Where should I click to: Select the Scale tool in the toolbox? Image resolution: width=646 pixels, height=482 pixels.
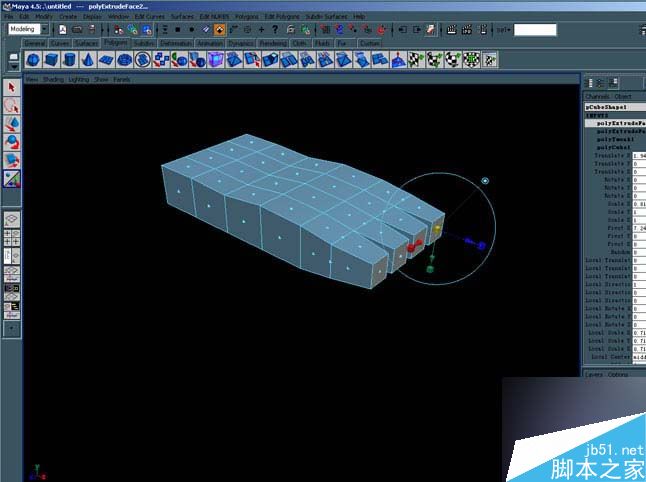12,160
